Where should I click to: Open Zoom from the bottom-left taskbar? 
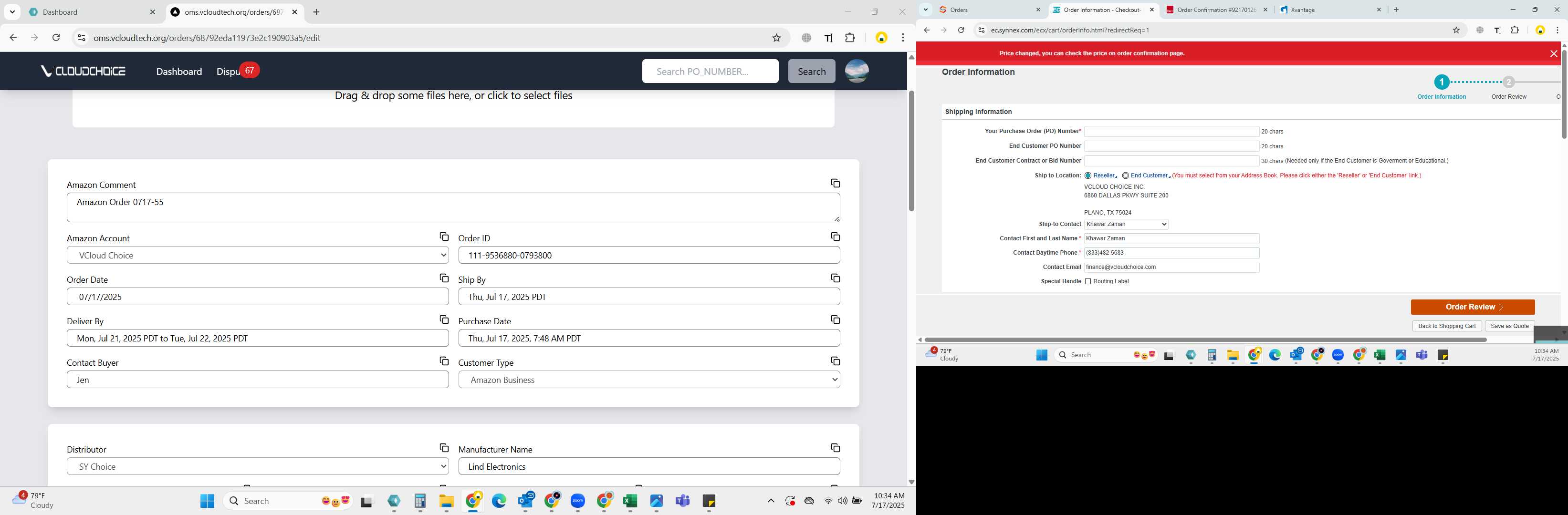[x=578, y=500]
